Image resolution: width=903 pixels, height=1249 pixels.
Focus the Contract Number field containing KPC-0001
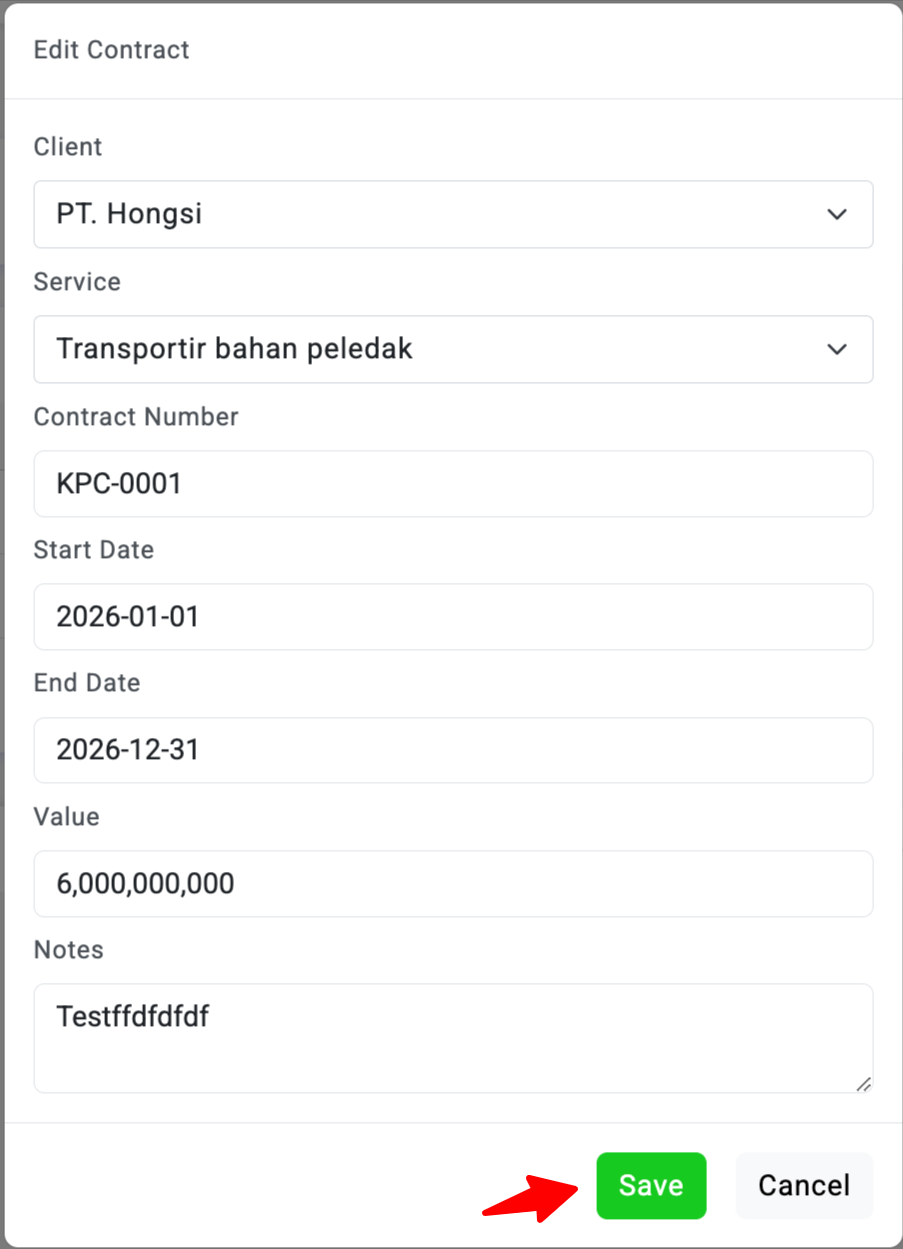[453, 484]
